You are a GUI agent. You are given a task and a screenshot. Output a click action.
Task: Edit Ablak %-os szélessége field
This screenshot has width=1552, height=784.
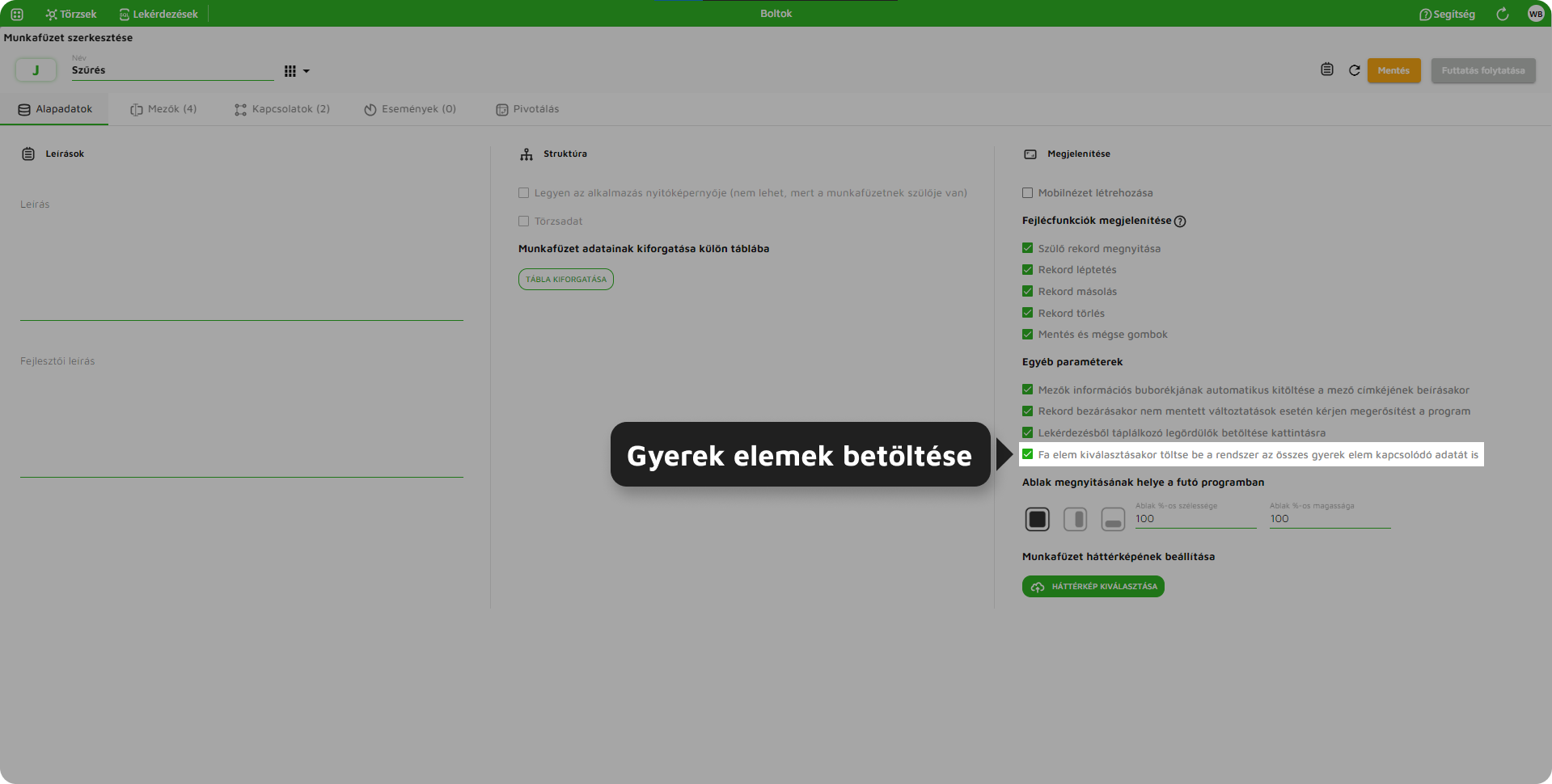1196,519
